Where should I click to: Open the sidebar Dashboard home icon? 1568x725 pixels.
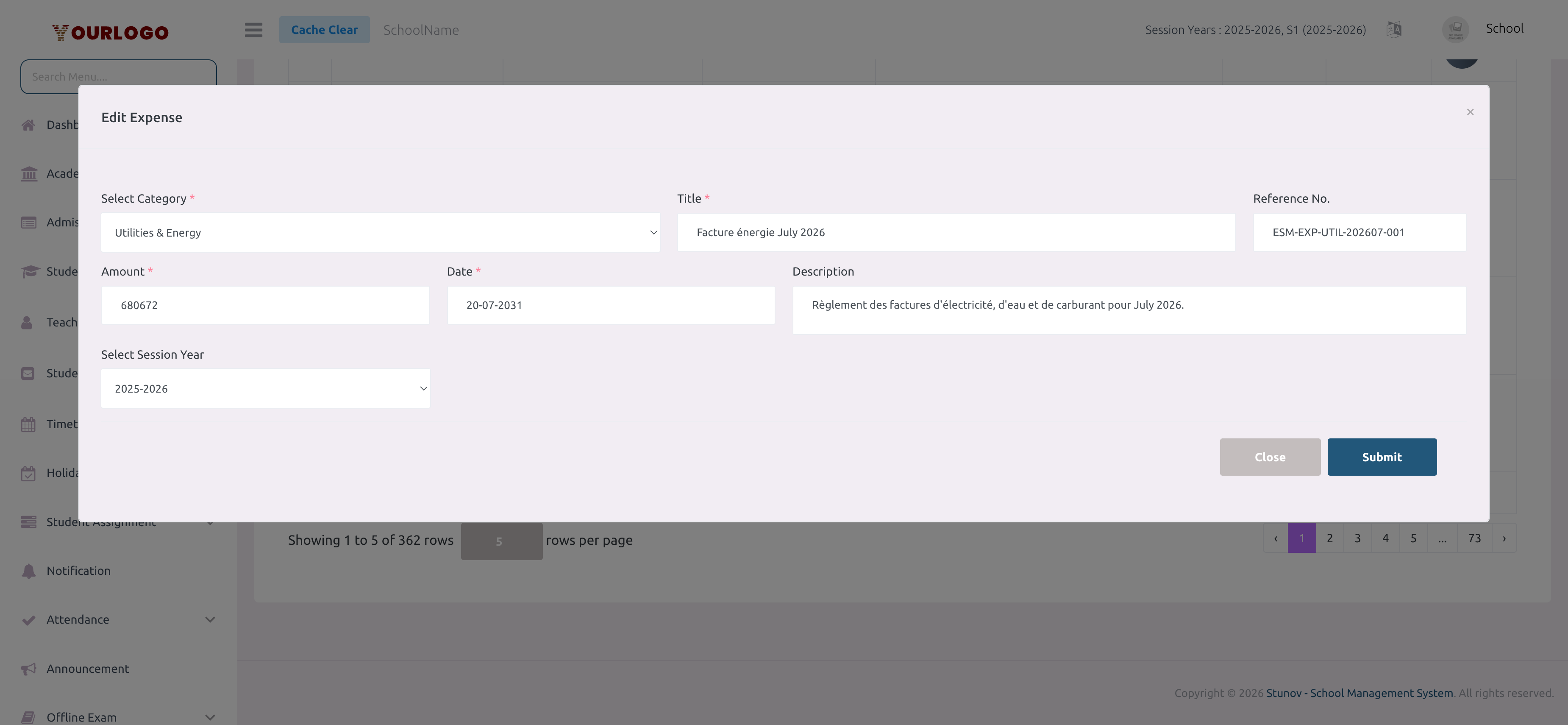point(29,125)
